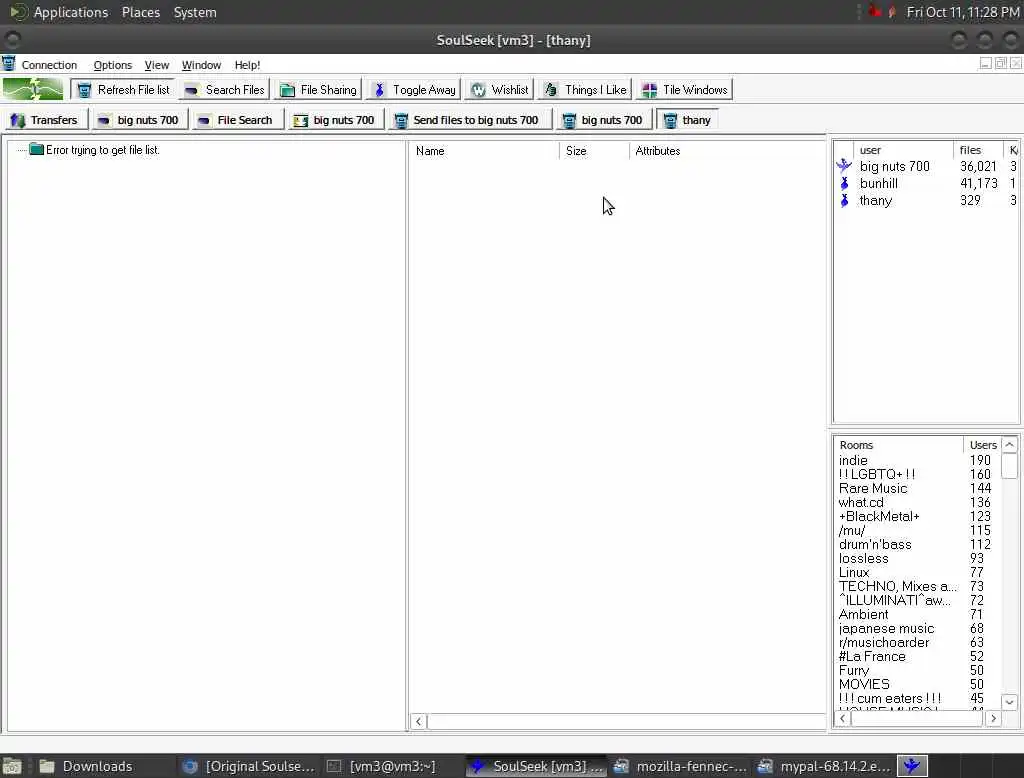Switch to Downloads window in taskbar
Viewport: 1024px width, 778px height.
point(86,766)
